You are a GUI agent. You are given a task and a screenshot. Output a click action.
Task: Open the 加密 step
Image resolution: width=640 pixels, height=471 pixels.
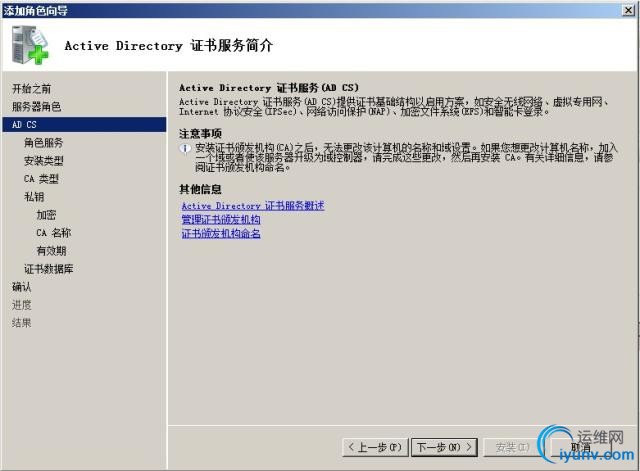tap(46, 215)
